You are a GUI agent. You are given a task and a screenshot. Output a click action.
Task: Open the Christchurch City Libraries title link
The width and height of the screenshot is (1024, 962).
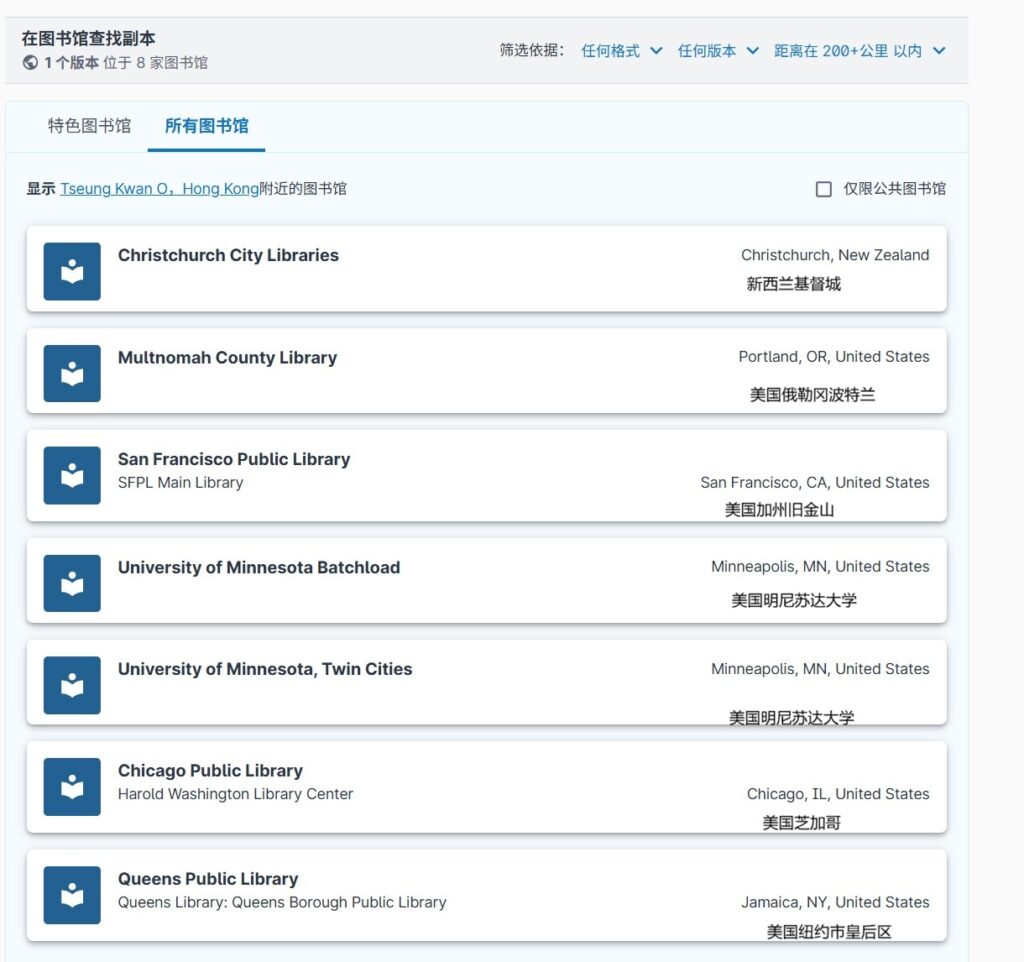pyautogui.click(x=228, y=255)
